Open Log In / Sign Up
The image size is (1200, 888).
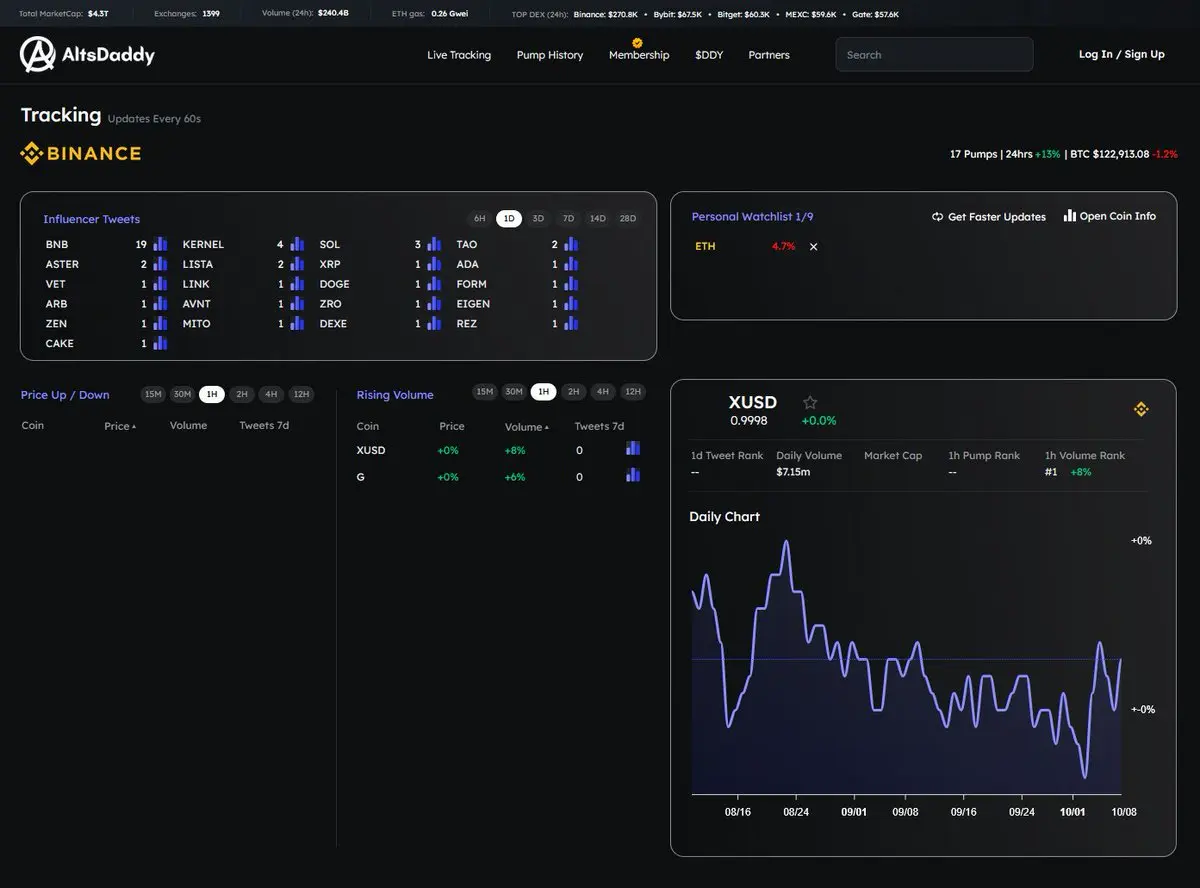click(1121, 54)
